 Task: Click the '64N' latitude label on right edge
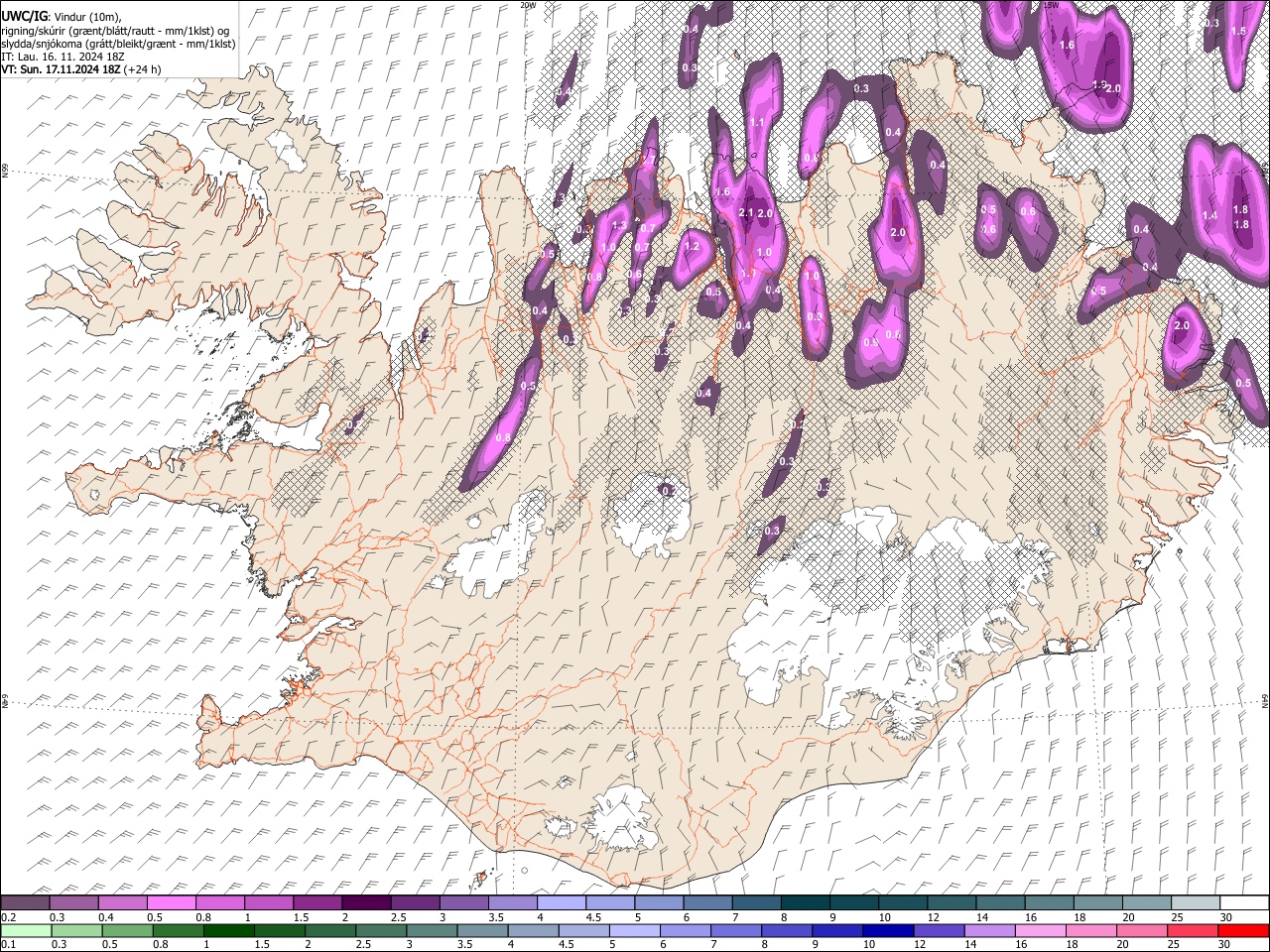1265,700
